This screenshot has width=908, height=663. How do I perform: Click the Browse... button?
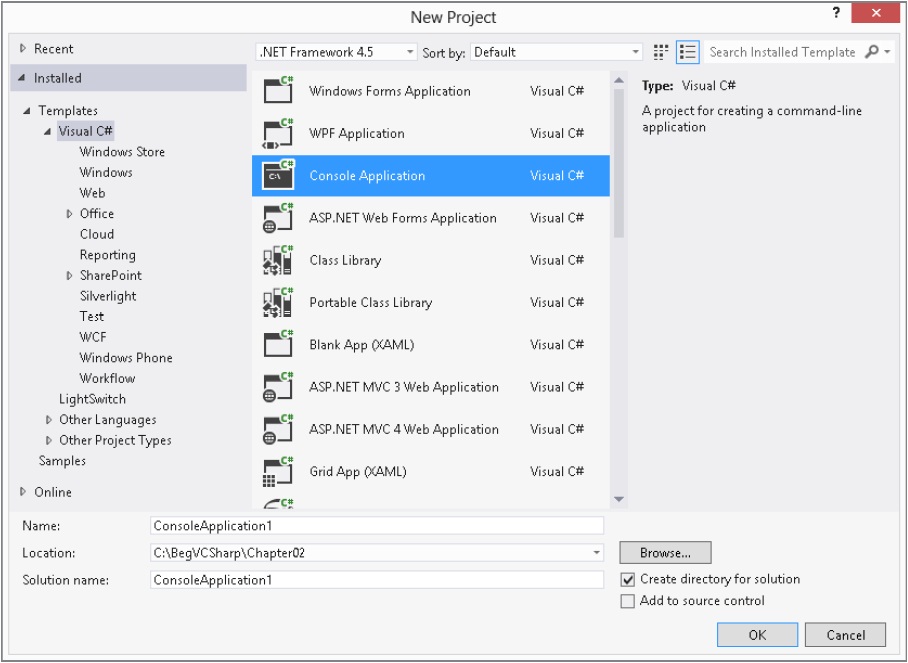pos(665,553)
